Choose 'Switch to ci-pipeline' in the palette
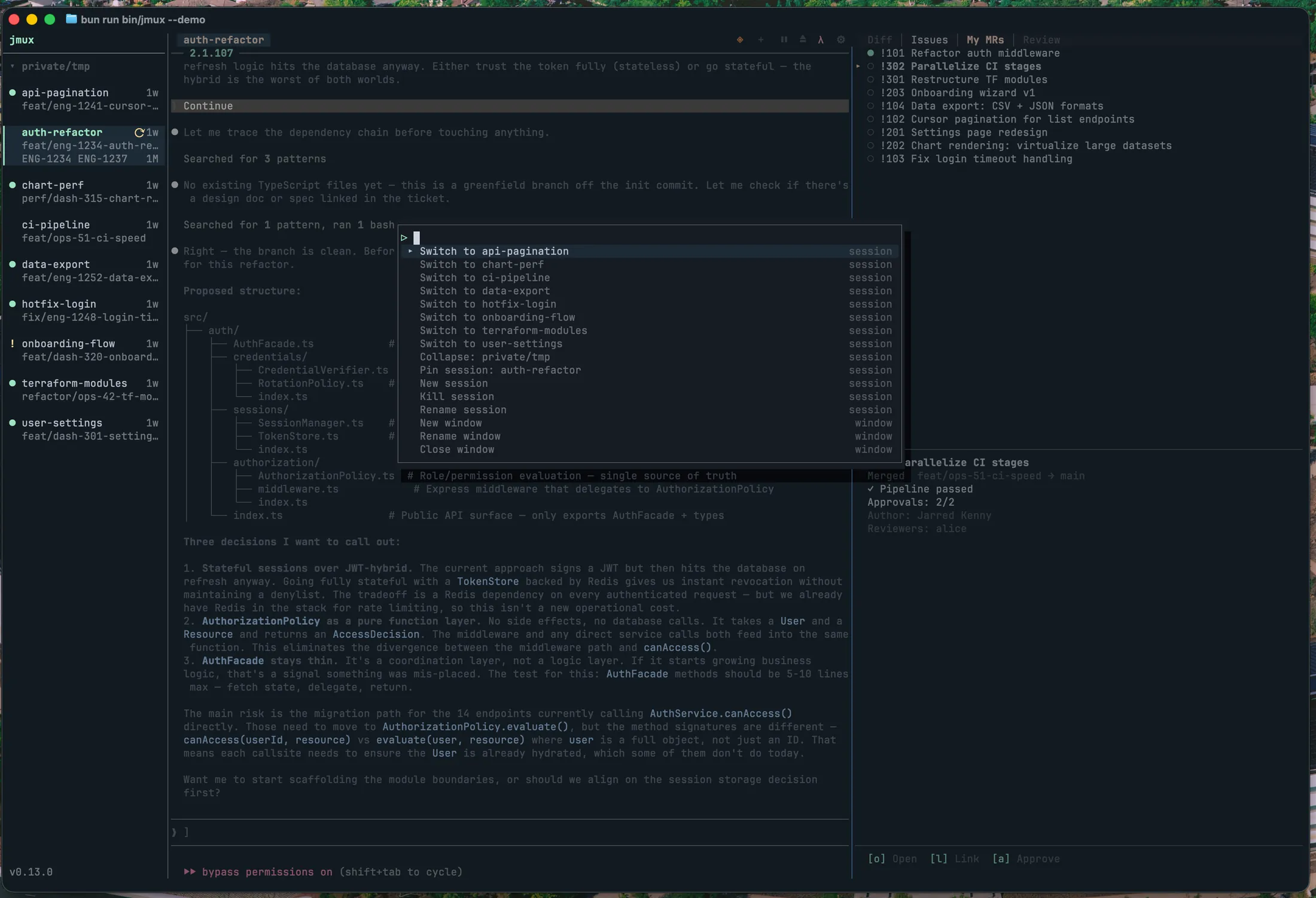1316x898 pixels. tap(649, 277)
